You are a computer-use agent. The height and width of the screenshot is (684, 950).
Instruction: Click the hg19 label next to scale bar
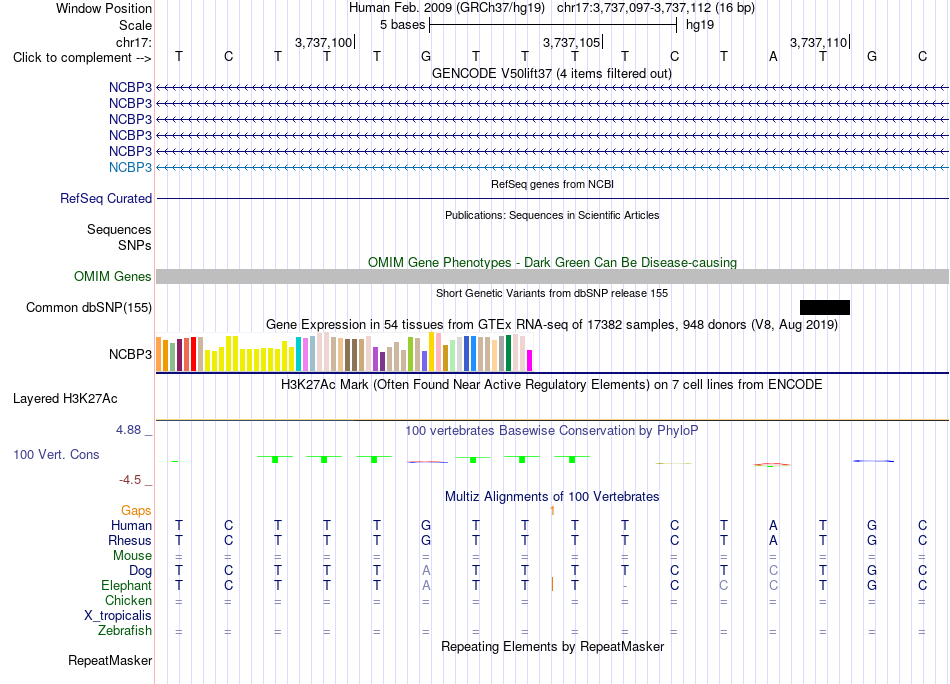point(700,25)
